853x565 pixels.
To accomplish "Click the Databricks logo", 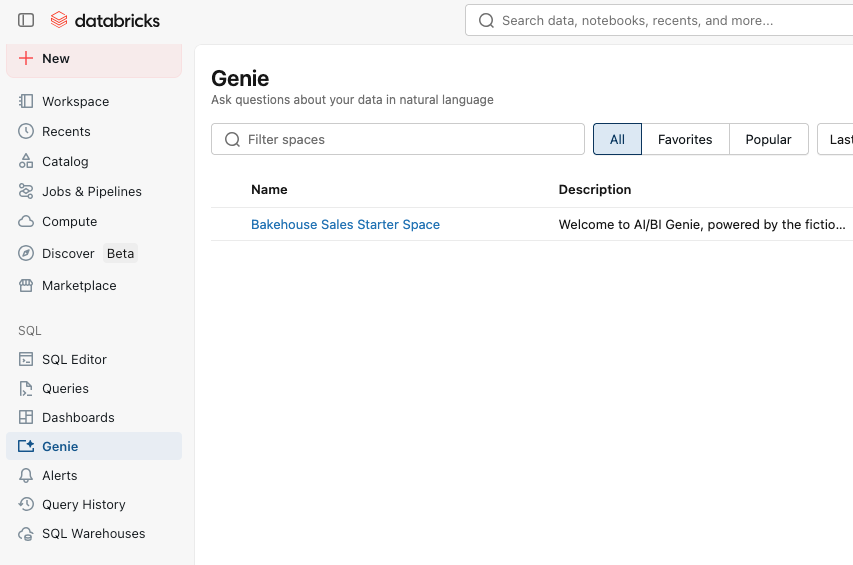I will pos(105,20).
